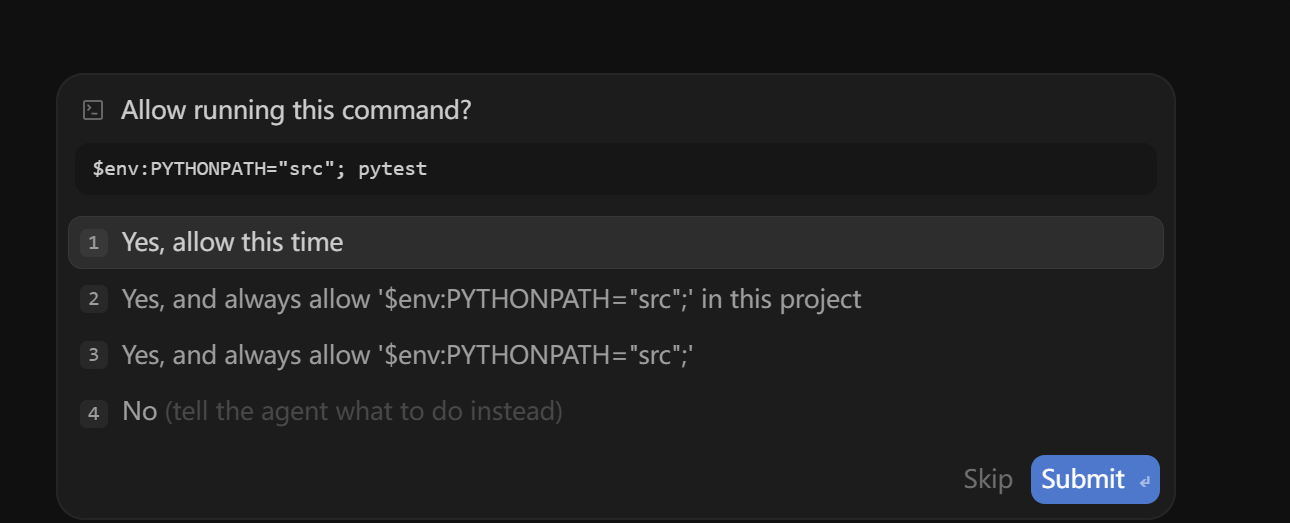The width and height of the screenshot is (1290, 523).
Task: Click the terminal icon beside the dialog title
Action: point(93,110)
